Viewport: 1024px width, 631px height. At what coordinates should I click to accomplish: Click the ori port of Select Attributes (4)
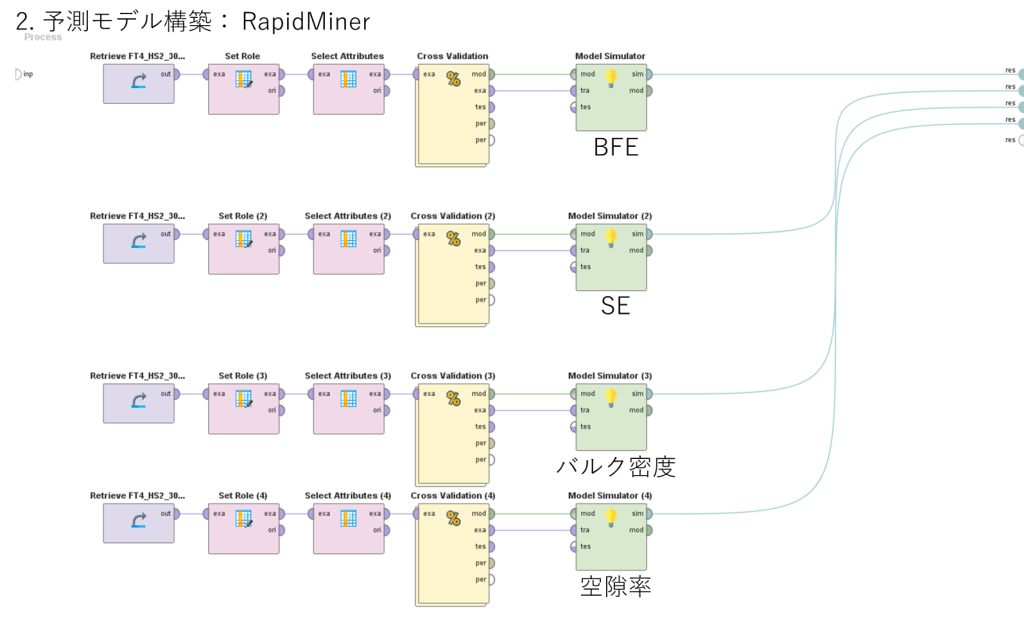[x=387, y=530]
